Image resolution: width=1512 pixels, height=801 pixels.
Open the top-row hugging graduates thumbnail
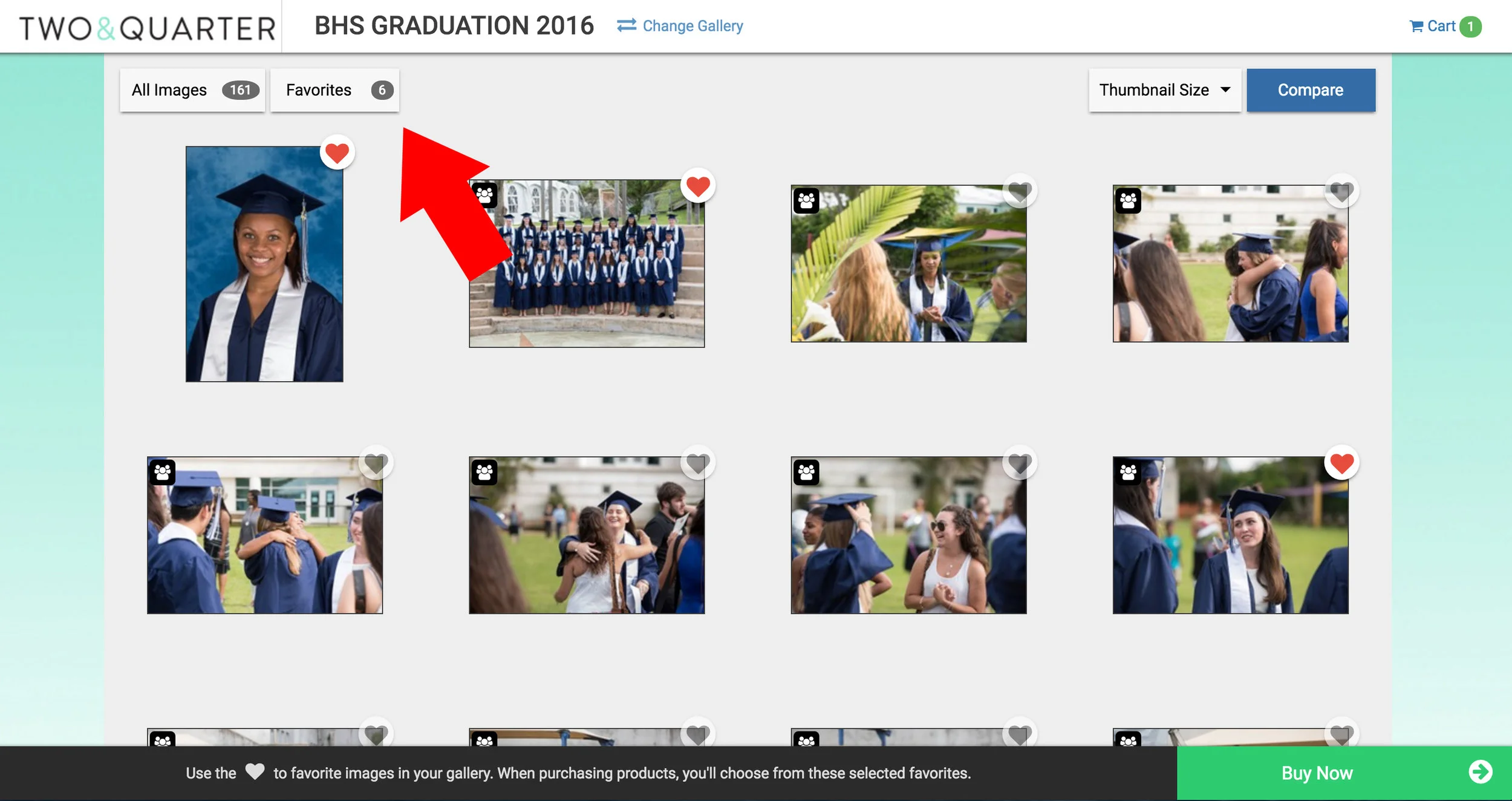(1230, 263)
